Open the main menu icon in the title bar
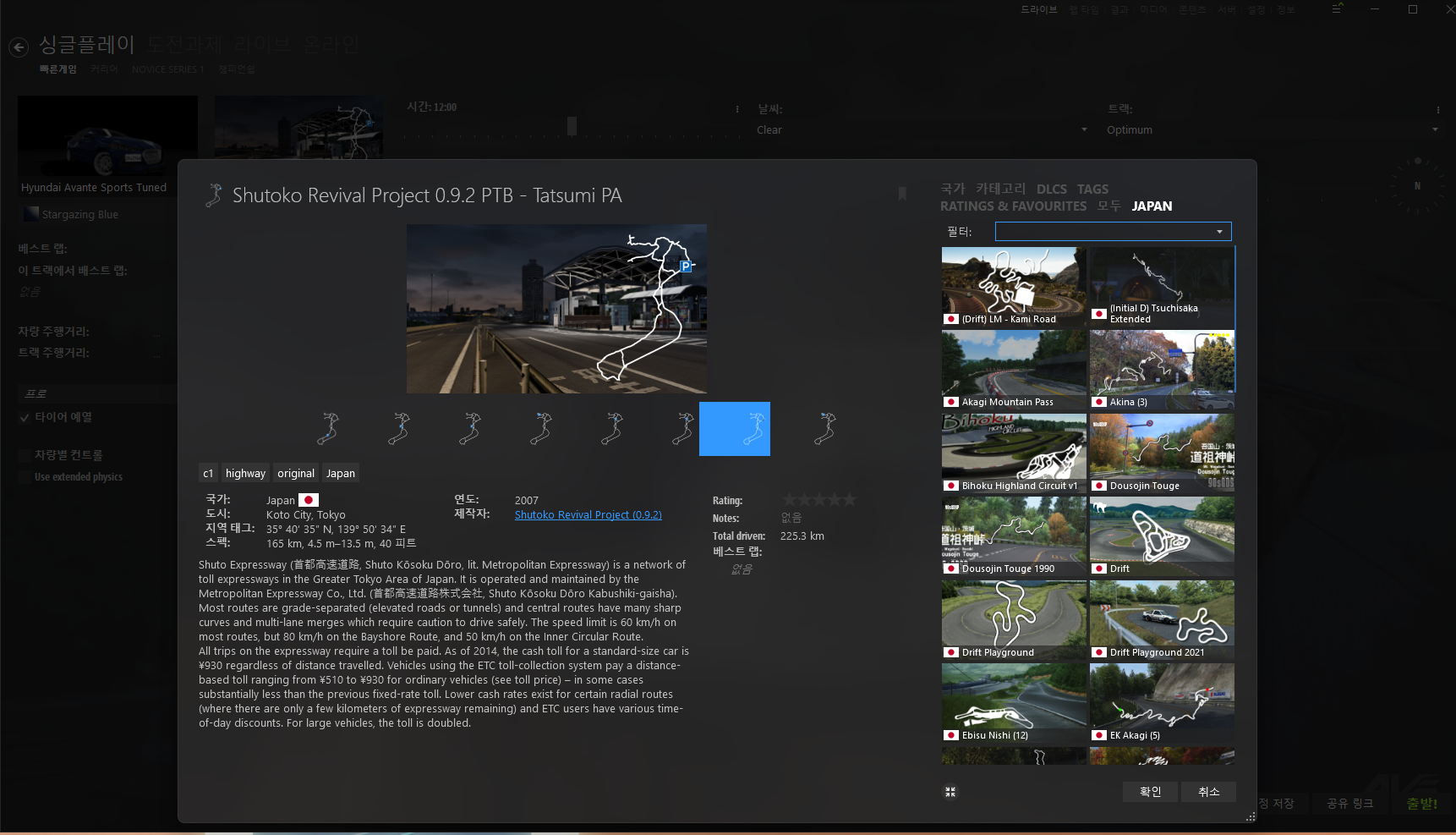The height and width of the screenshot is (835, 1456). click(1338, 9)
